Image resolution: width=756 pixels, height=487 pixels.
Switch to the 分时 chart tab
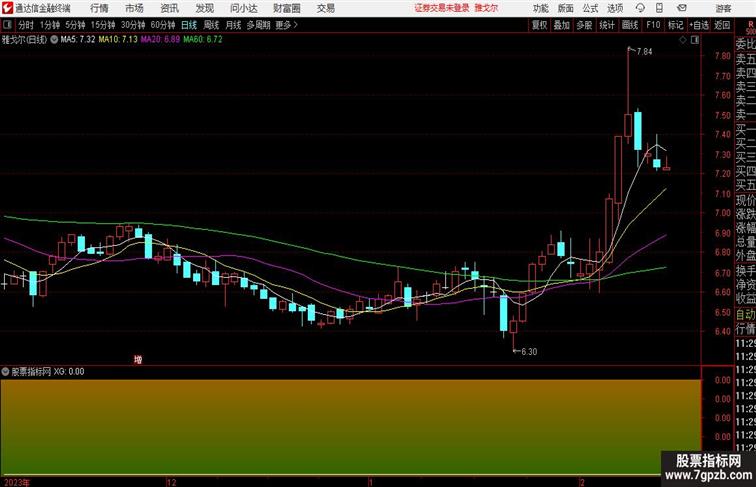tap(26, 25)
